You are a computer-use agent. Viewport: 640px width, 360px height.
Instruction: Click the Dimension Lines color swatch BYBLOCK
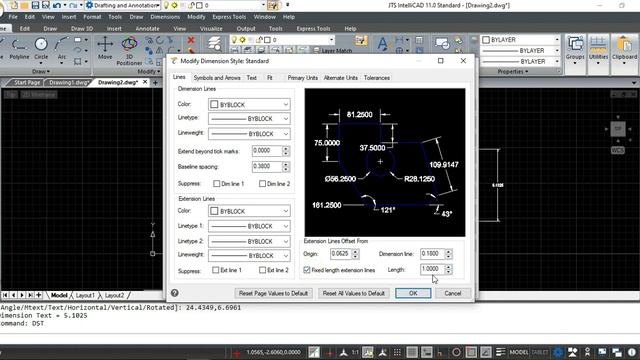pos(214,104)
